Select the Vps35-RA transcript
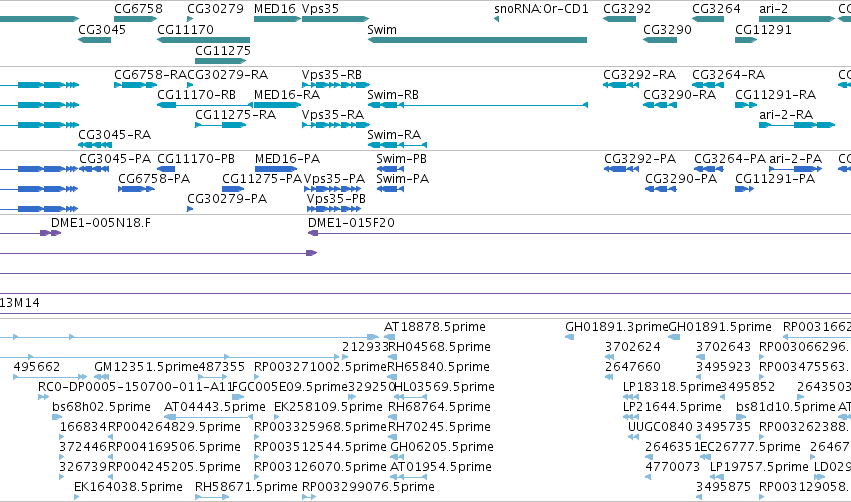The width and height of the screenshot is (851, 502). 336,125
